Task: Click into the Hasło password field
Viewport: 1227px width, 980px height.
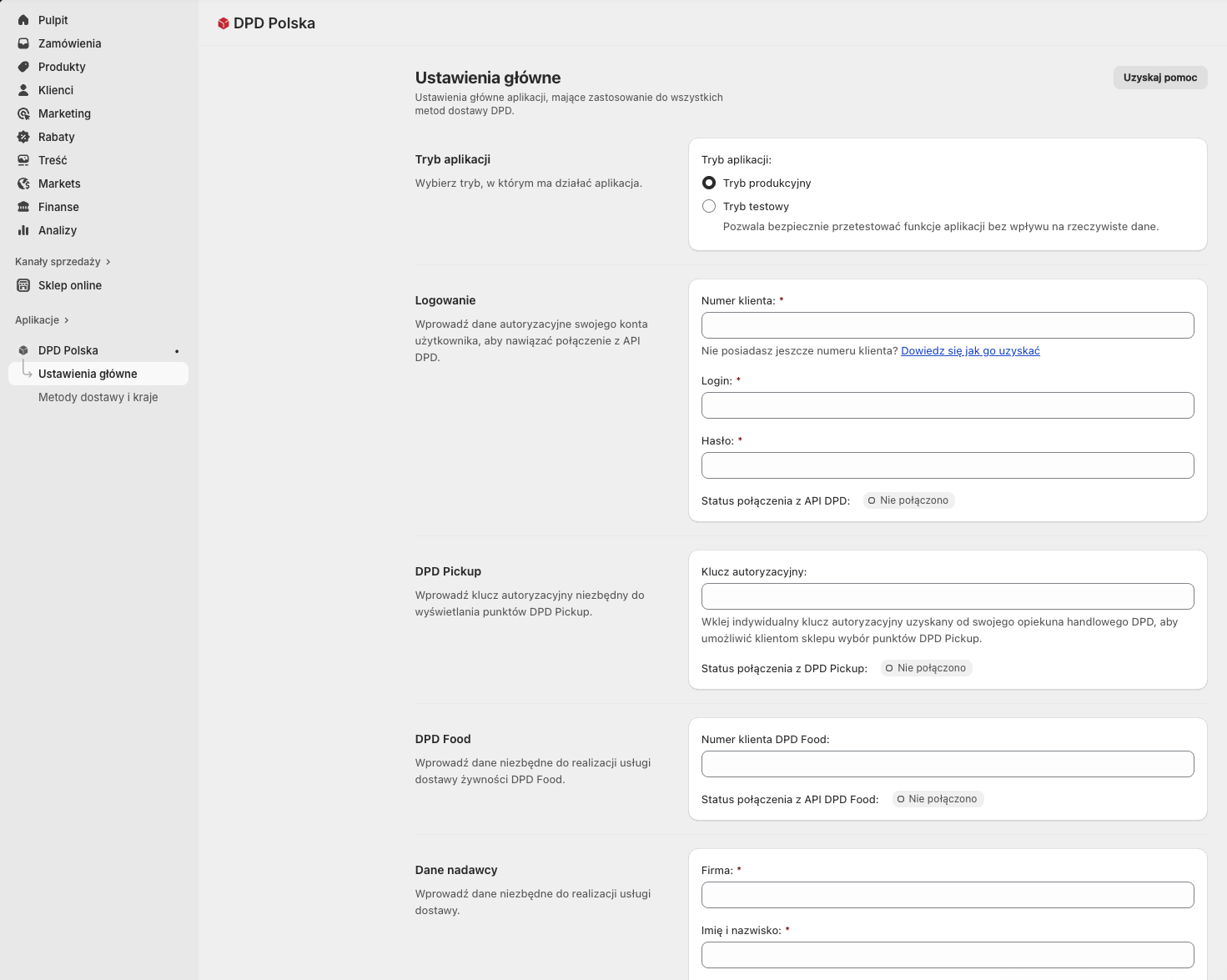Action: [x=947, y=465]
